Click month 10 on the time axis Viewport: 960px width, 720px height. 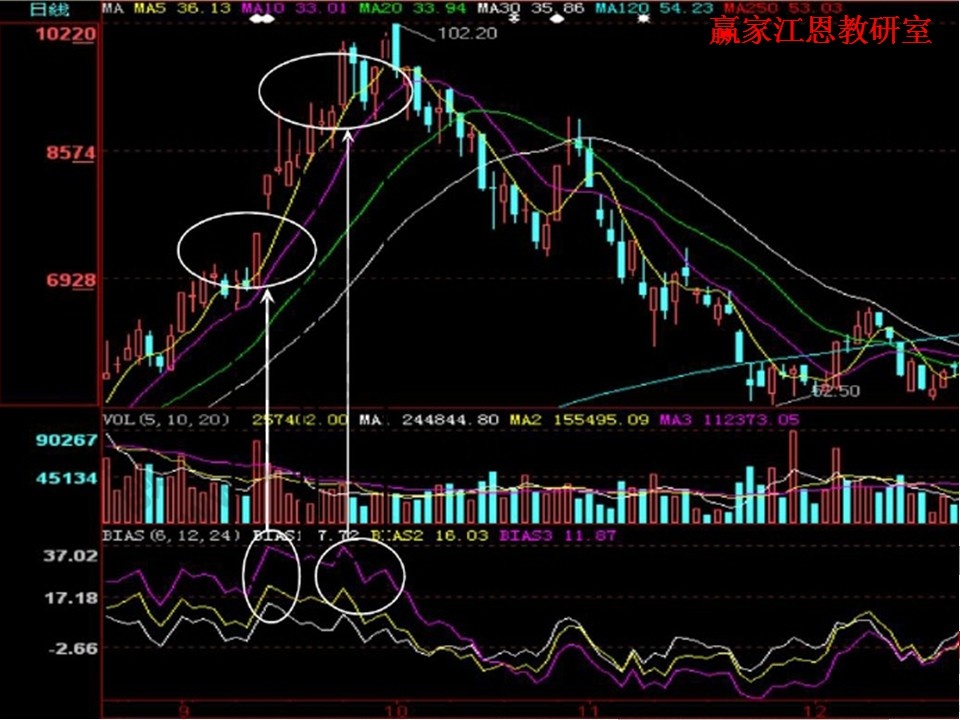tap(396, 709)
